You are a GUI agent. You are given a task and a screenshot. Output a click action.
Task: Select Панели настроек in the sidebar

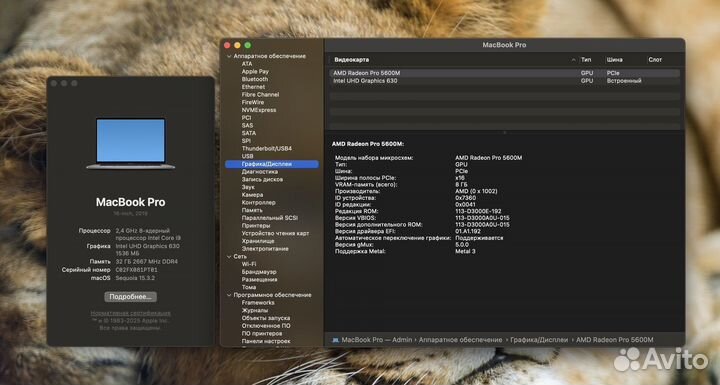[266, 341]
